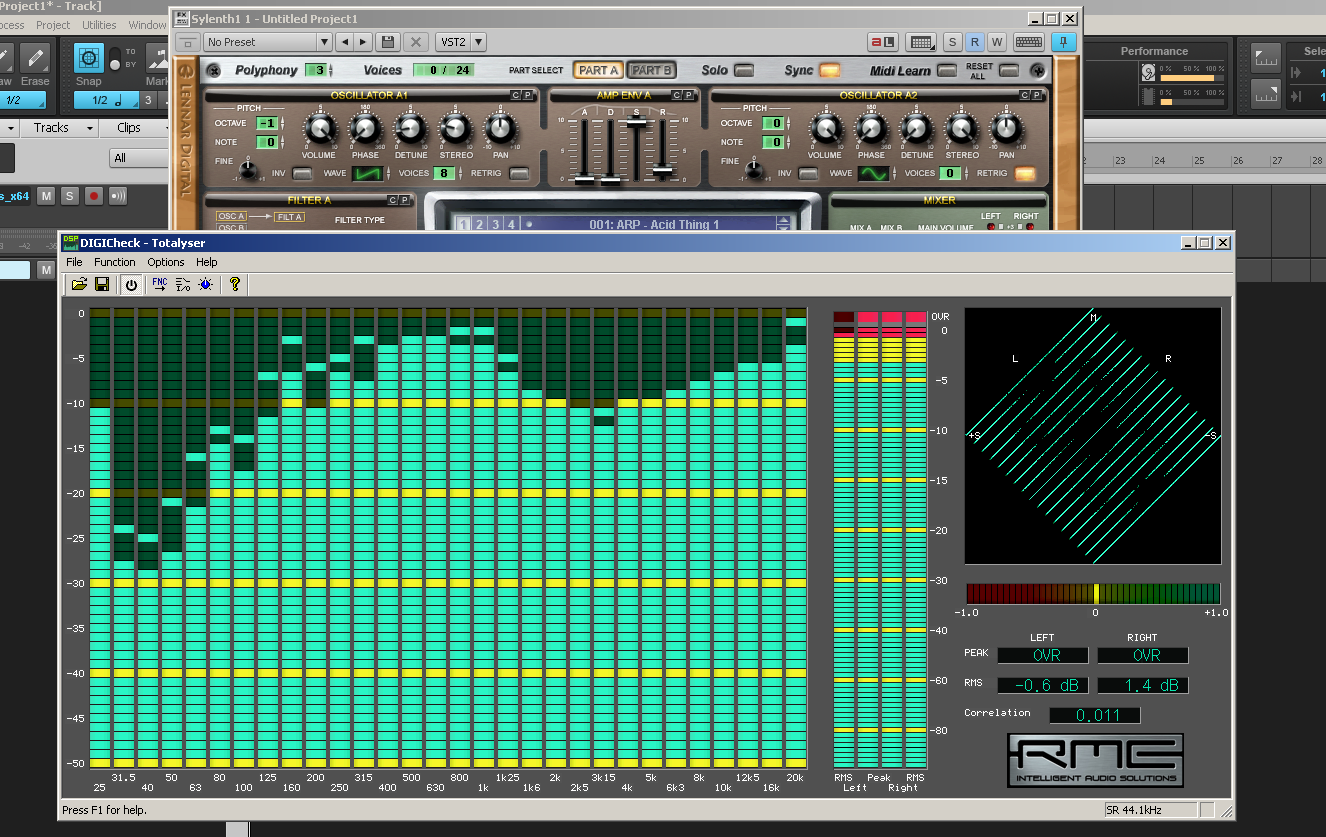The height and width of the screenshot is (837, 1326).
Task: Click the Paste P button on Amp Env A
Action: 688,94
